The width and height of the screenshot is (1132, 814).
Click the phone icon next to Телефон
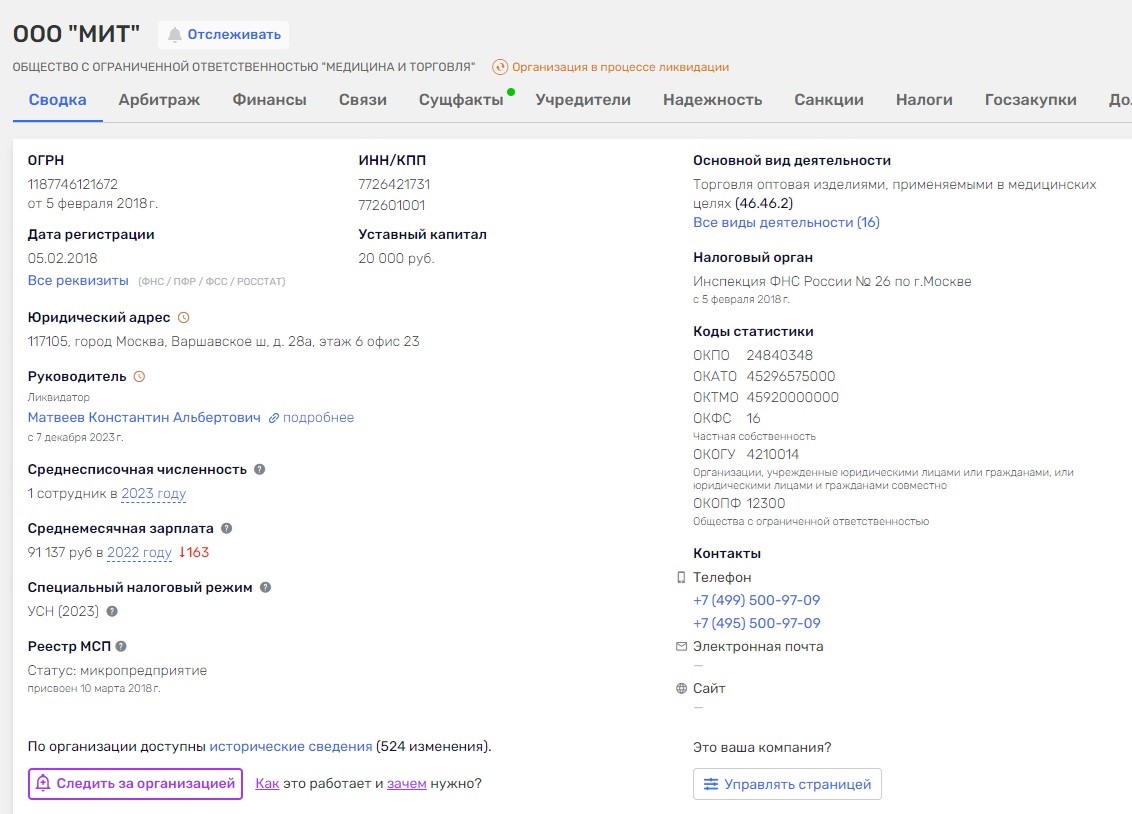point(681,577)
